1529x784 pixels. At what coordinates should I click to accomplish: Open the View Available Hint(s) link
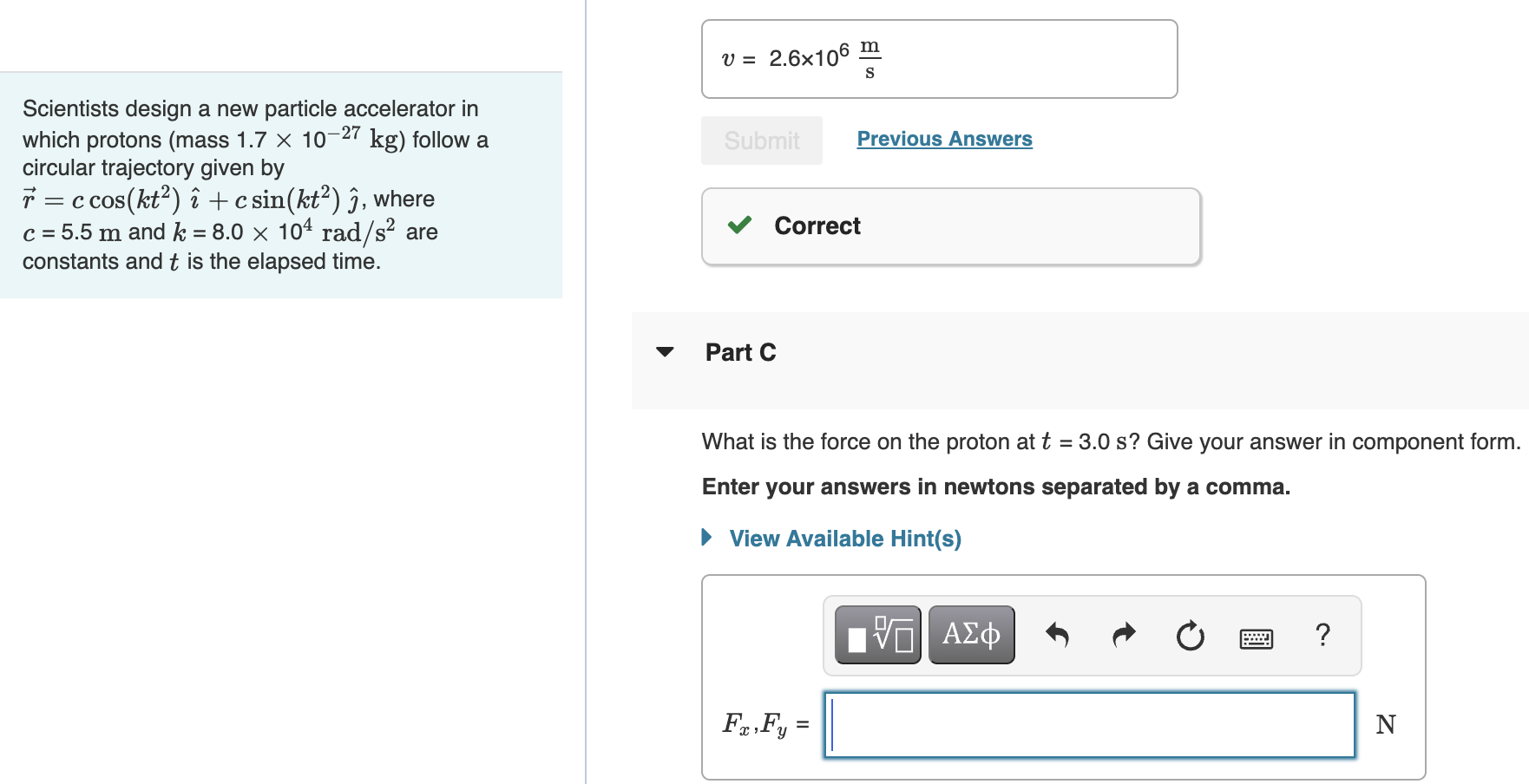pos(844,539)
